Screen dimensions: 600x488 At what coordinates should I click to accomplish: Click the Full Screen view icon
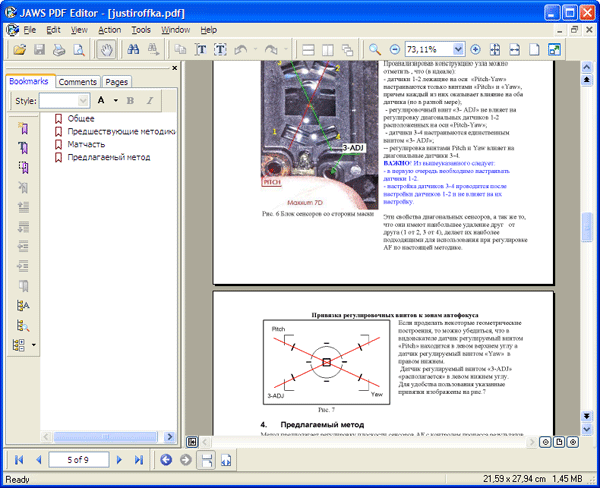click(x=554, y=49)
